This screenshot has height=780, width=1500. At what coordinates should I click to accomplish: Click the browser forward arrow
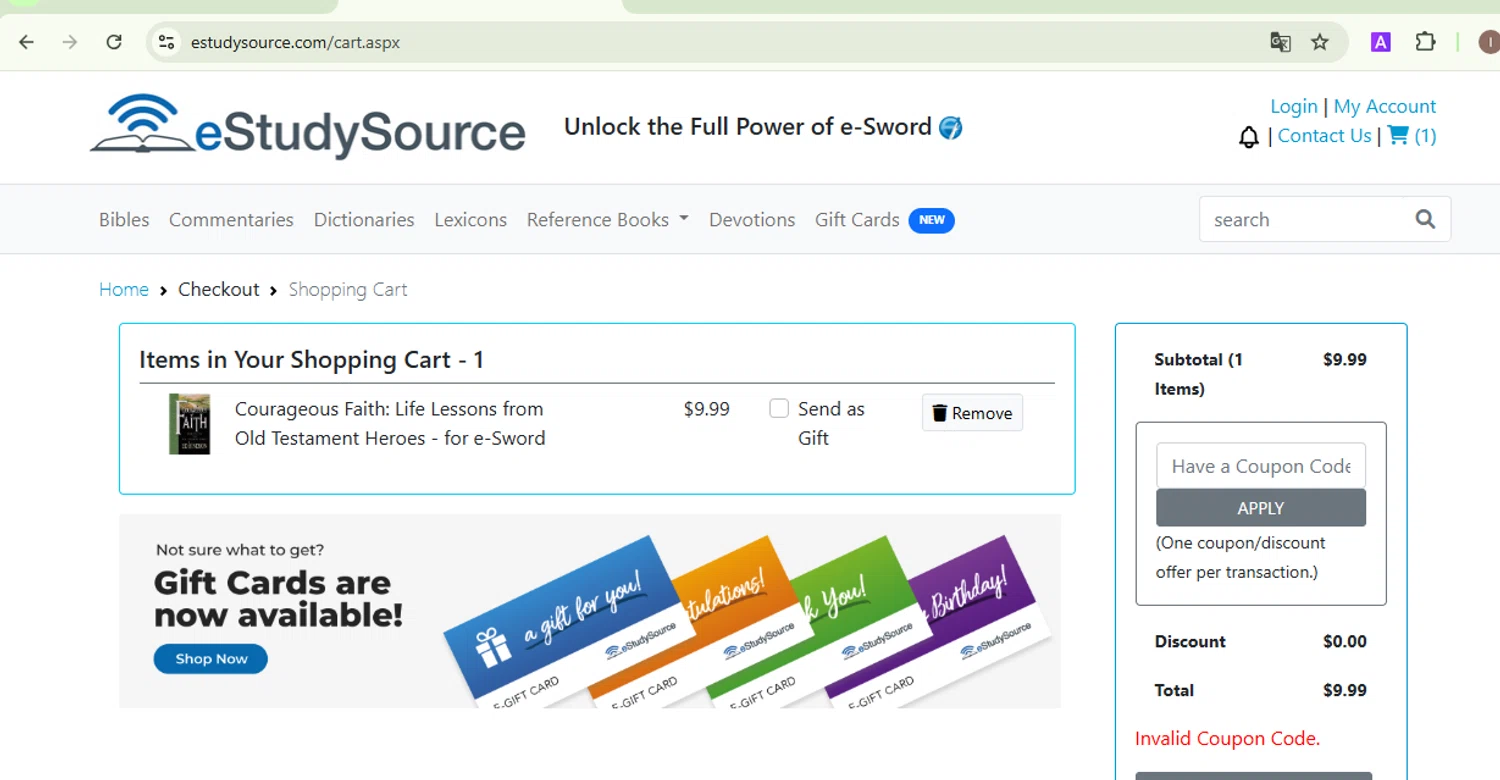tap(69, 42)
